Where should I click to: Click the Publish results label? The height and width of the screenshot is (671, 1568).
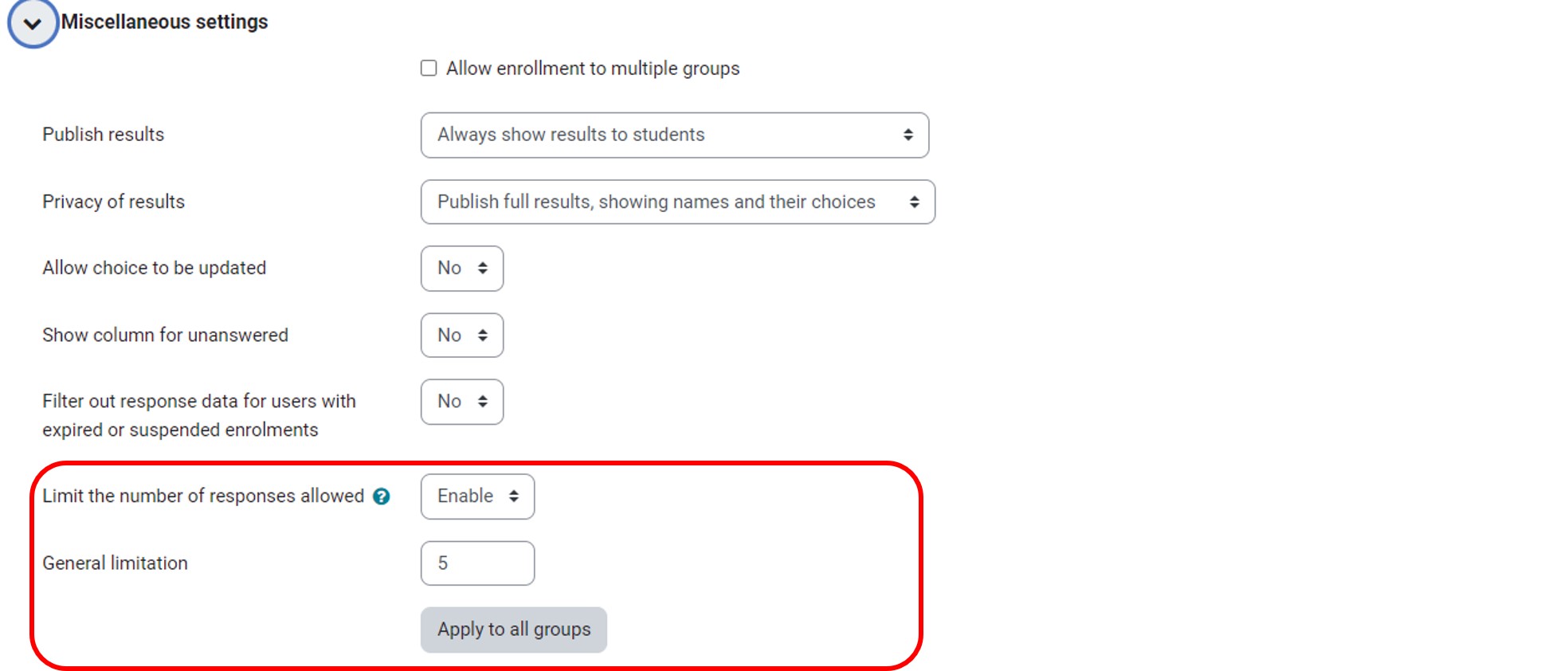pos(104,135)
